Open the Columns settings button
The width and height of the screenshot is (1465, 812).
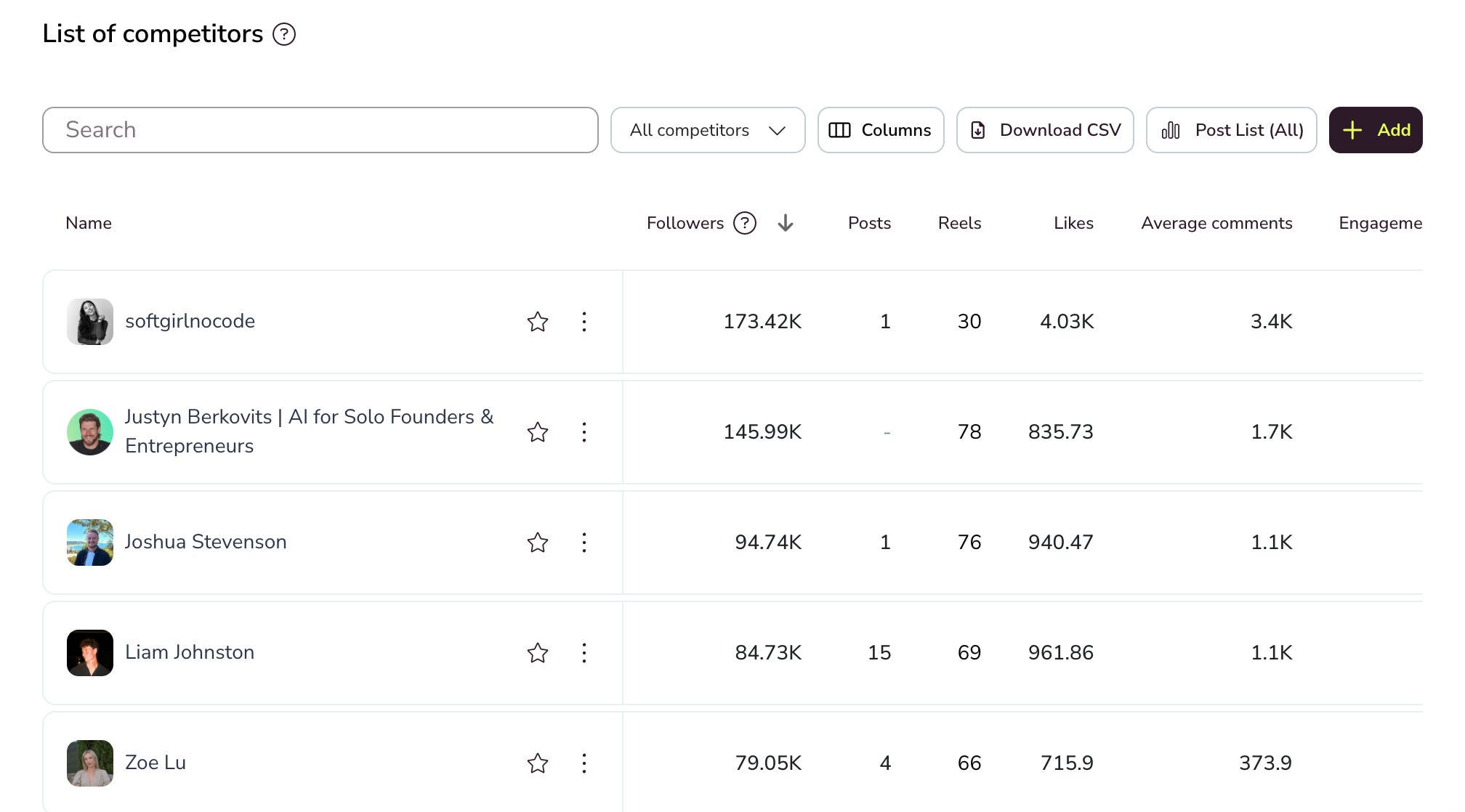881,130
